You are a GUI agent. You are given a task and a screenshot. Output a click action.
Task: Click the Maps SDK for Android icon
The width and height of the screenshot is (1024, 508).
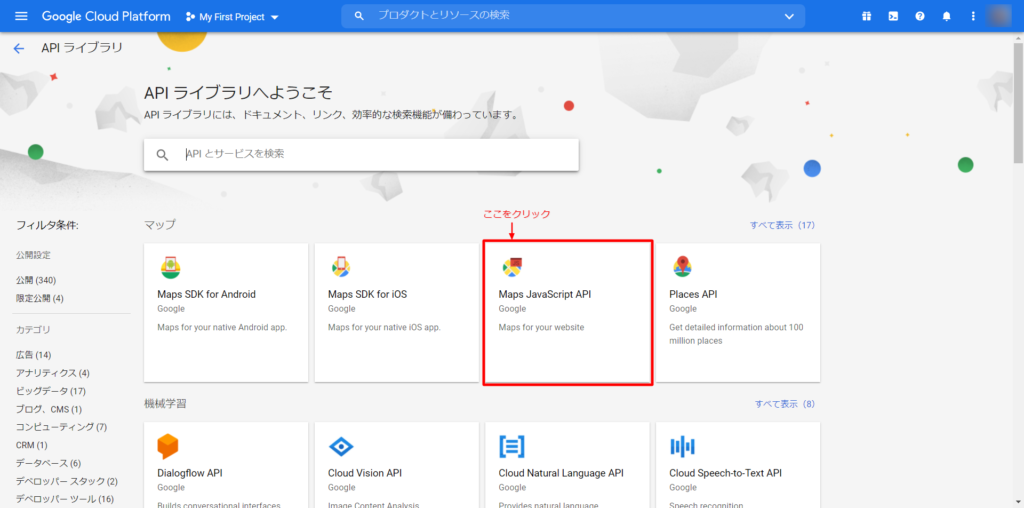[170, 266]
